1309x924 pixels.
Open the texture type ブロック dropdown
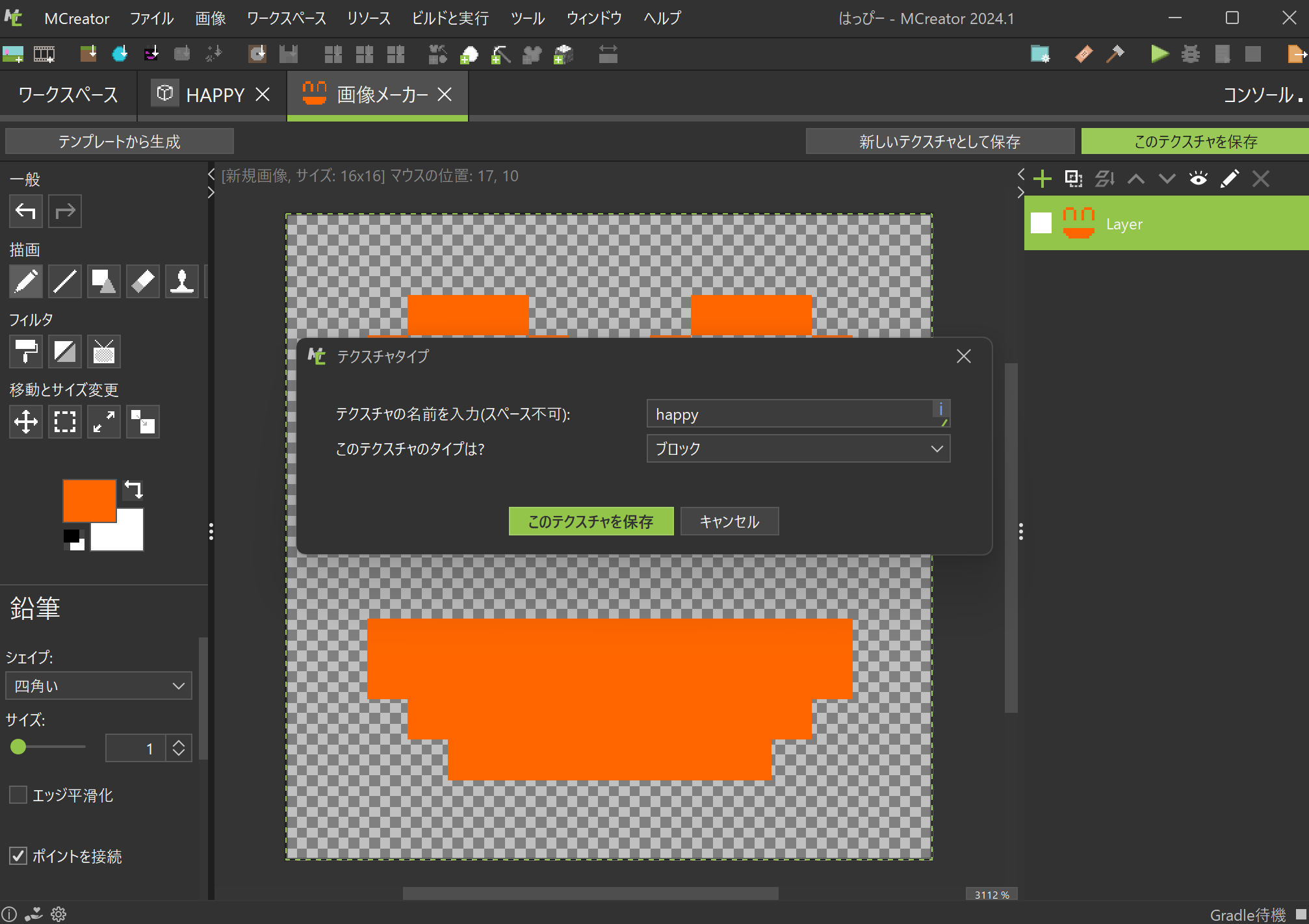[798, 449]
